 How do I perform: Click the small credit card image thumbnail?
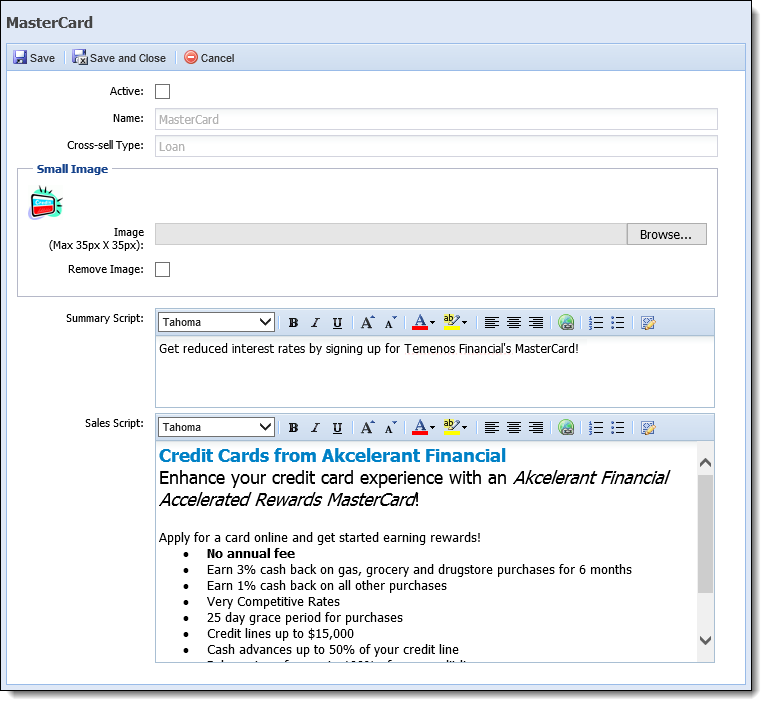click(x=45, y=203)
